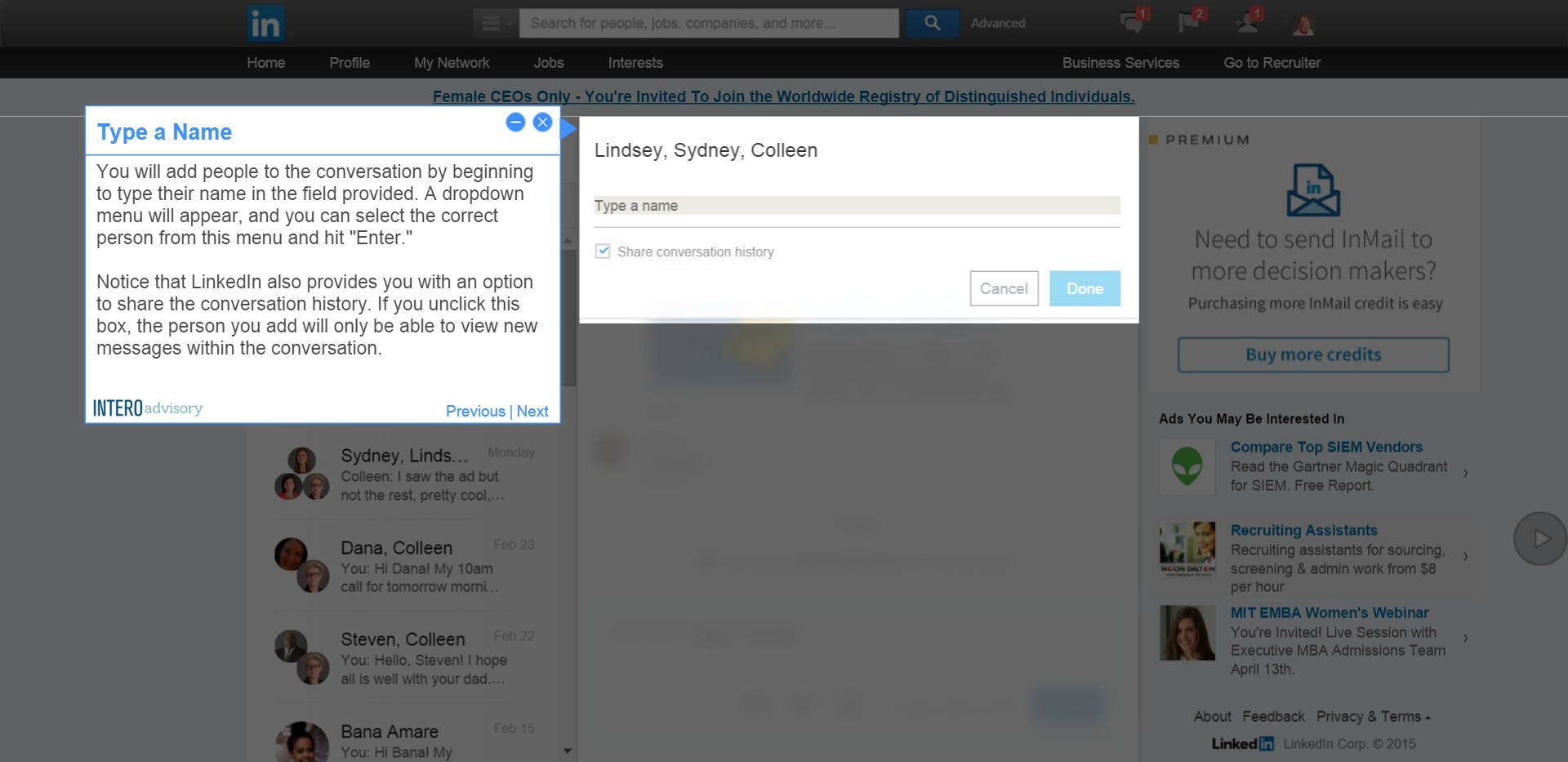Open the Dana, Colleen conversation

tap(403, 566)
